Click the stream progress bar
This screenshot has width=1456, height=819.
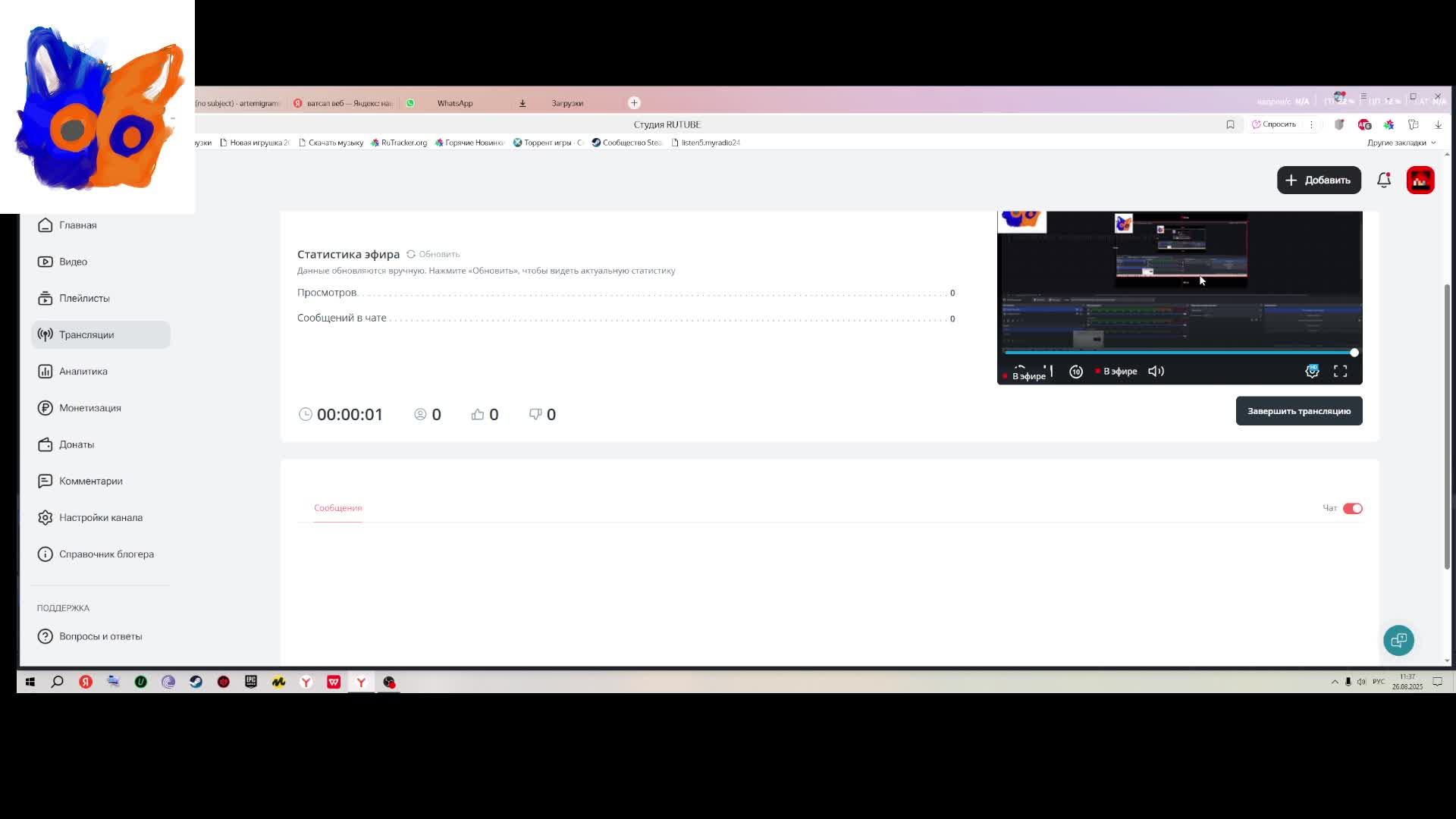tap(1178, 353)
